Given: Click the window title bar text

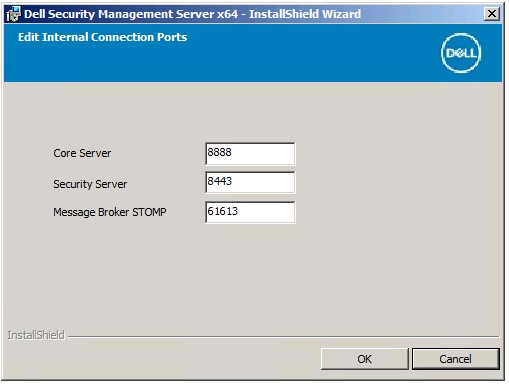Looking at the screenshot, I should click(192, 14).
